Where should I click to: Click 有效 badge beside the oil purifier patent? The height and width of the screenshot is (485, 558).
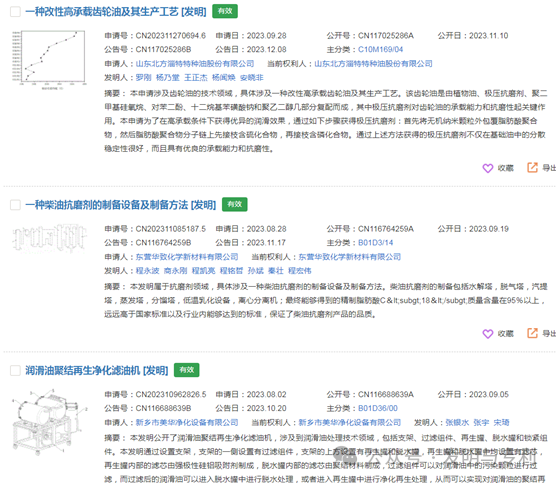[x=186, y=370]
